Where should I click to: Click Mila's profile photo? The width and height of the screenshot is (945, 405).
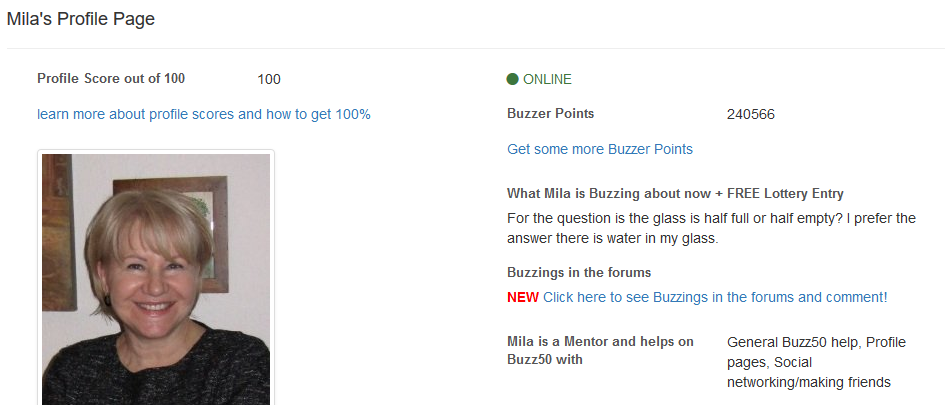(156, 279)
